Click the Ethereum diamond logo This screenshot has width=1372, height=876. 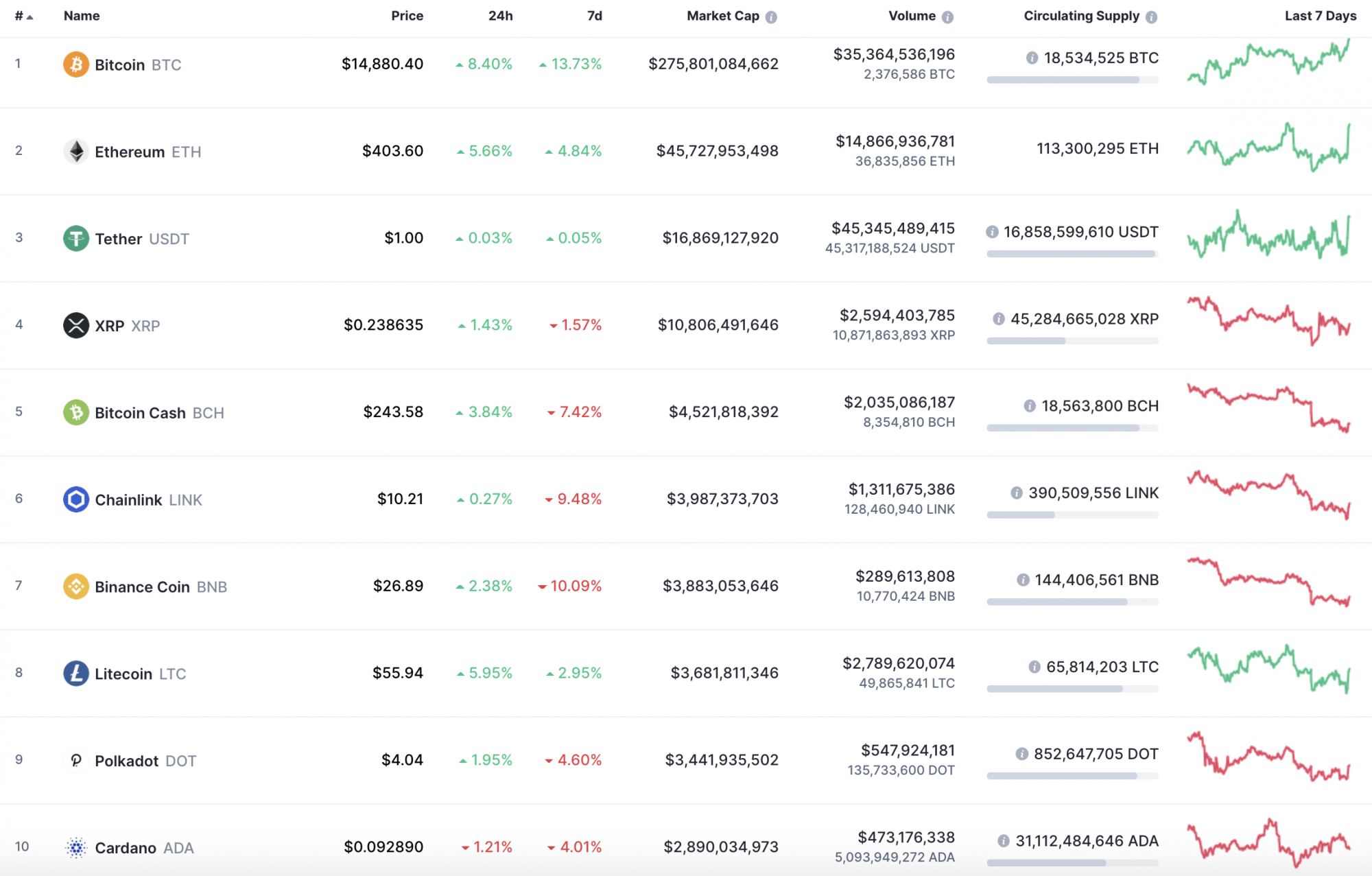click(x=76, y=152)
